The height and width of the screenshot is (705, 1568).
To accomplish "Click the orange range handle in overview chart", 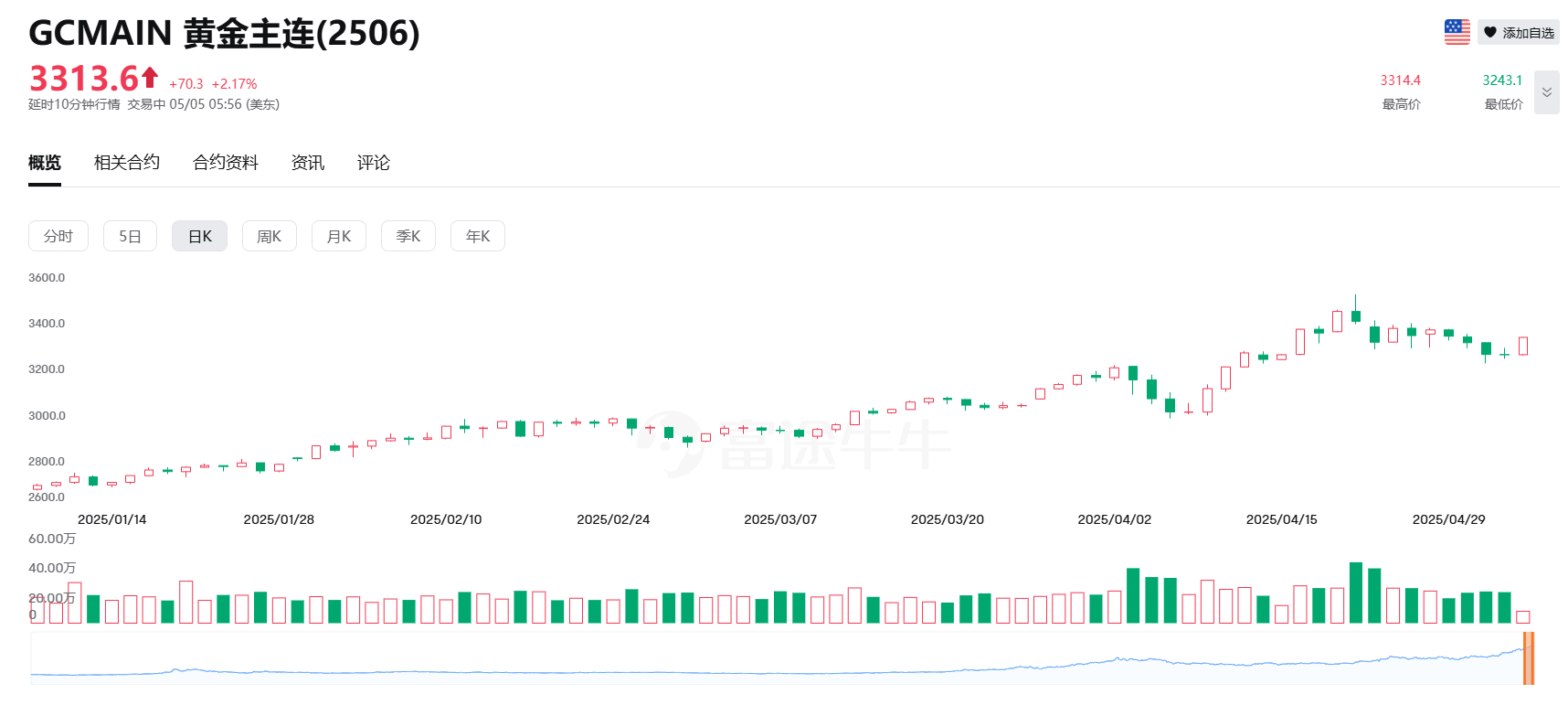I will [1528, 658].
